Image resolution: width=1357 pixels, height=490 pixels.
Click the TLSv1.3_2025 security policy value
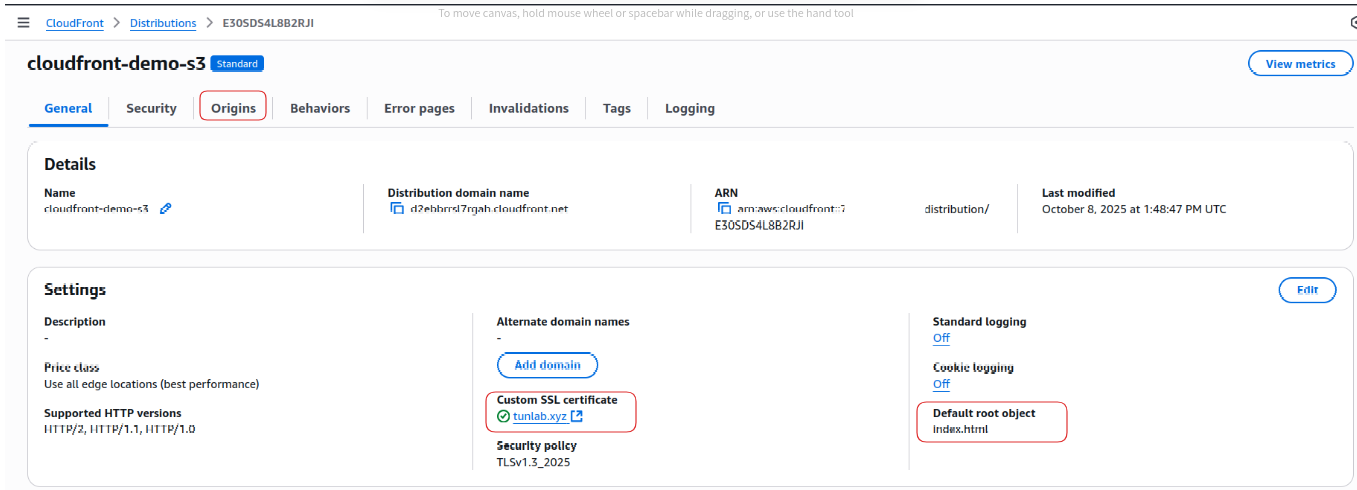(534, 462)
